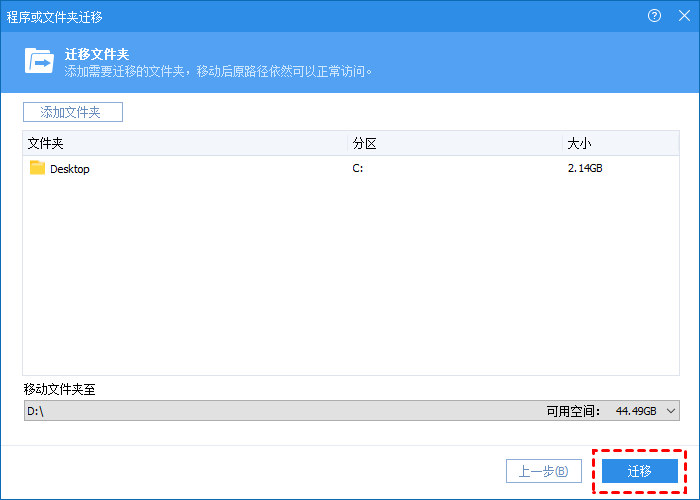Select the Desktop folder icon in list

38,168
